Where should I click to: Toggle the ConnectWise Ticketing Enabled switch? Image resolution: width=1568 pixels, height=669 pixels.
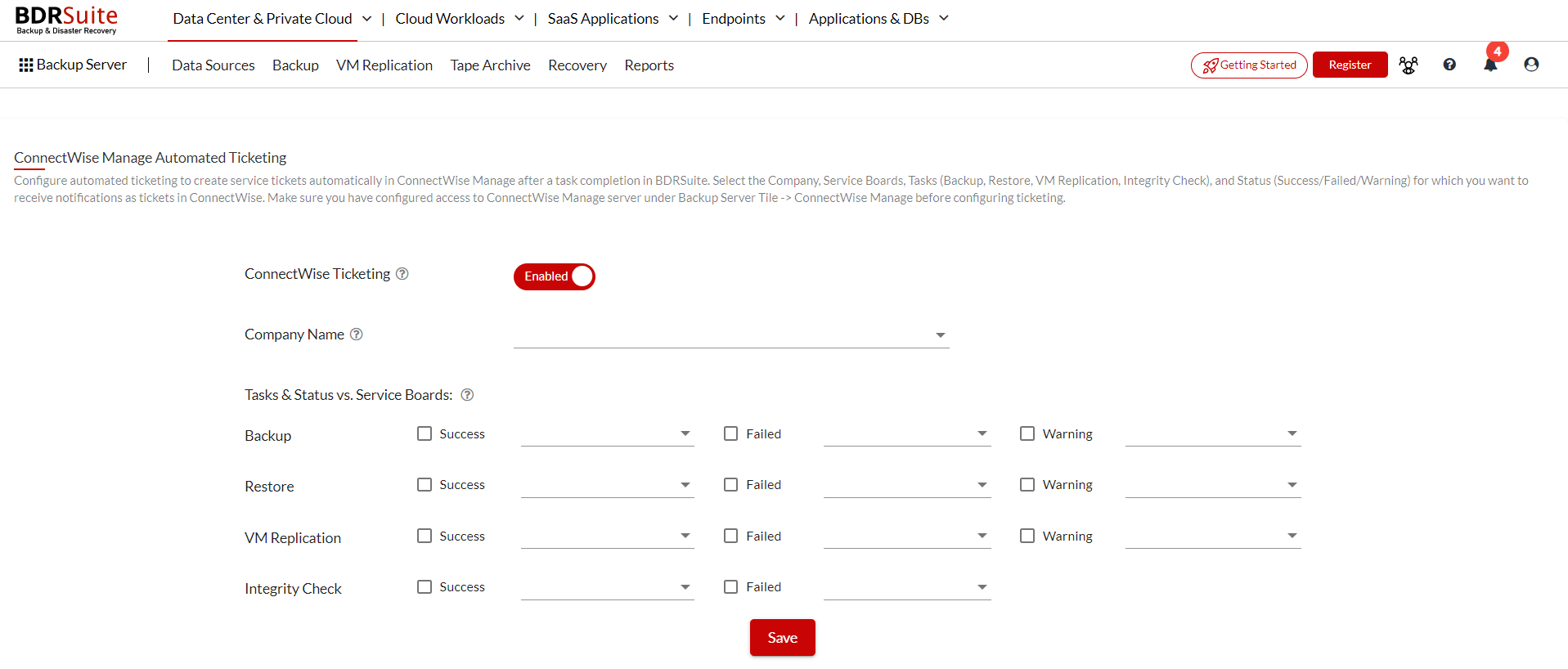[x=554, y=276]
